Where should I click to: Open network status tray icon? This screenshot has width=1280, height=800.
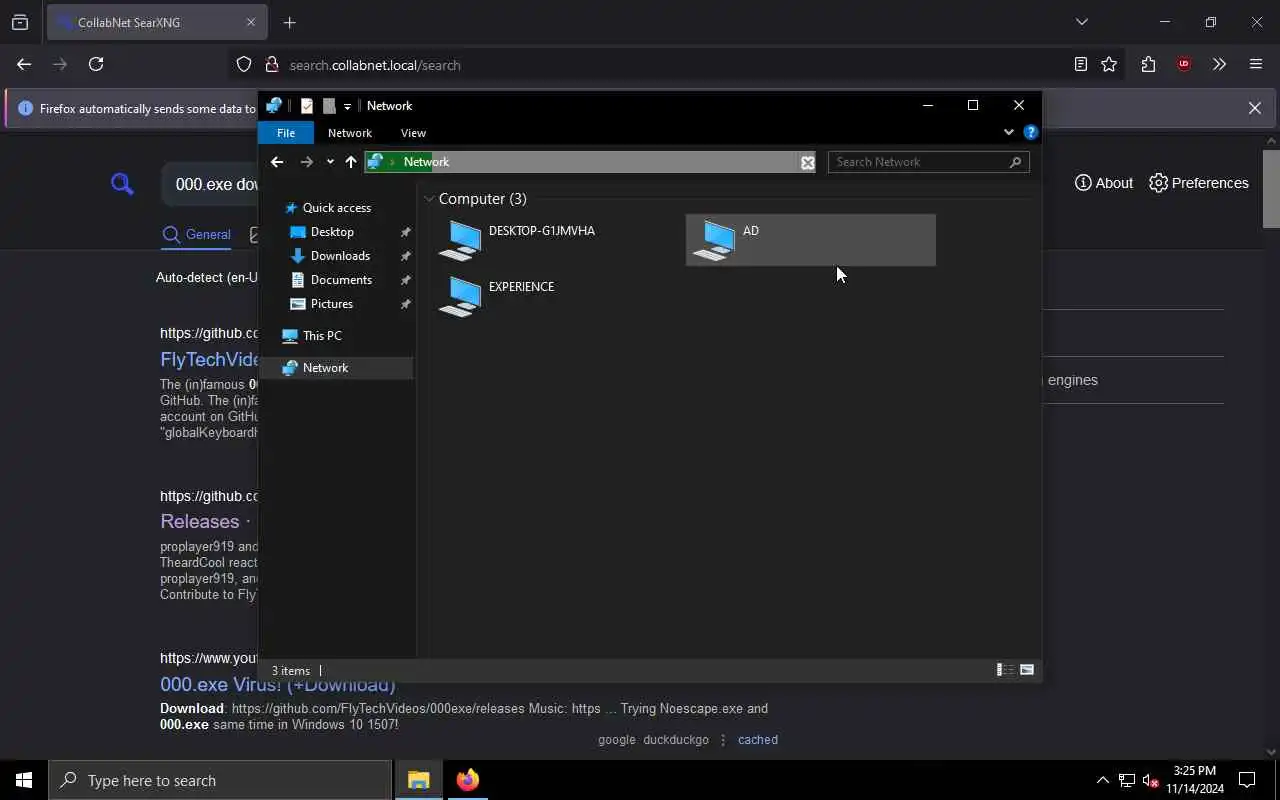[1127, 780]
